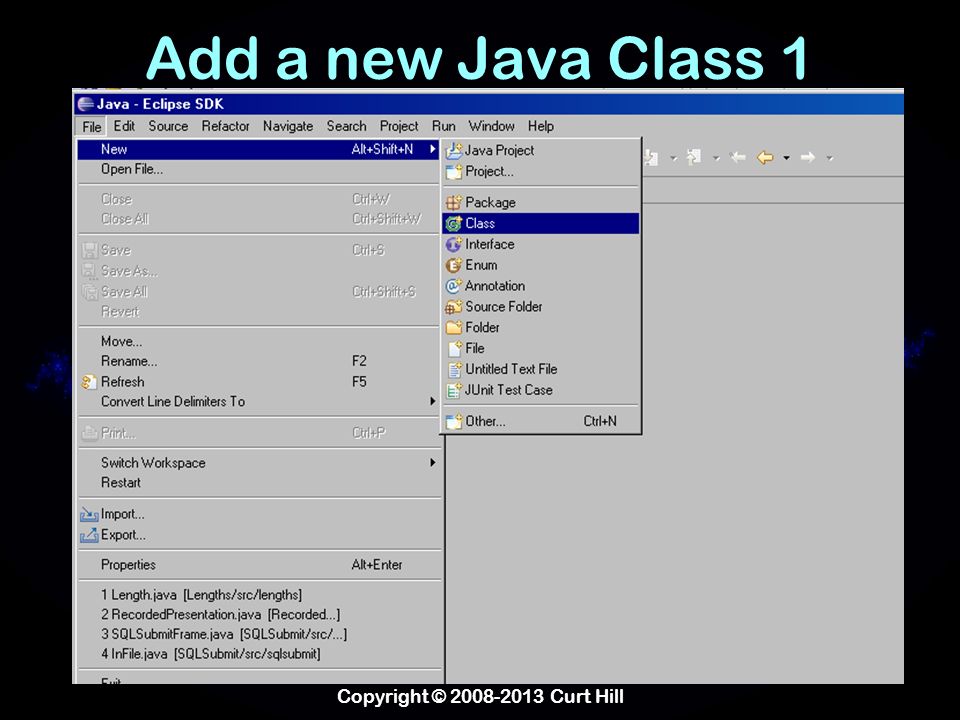Choose Restart from the File menu
960x720 pixels.
(x=259, y=482)
